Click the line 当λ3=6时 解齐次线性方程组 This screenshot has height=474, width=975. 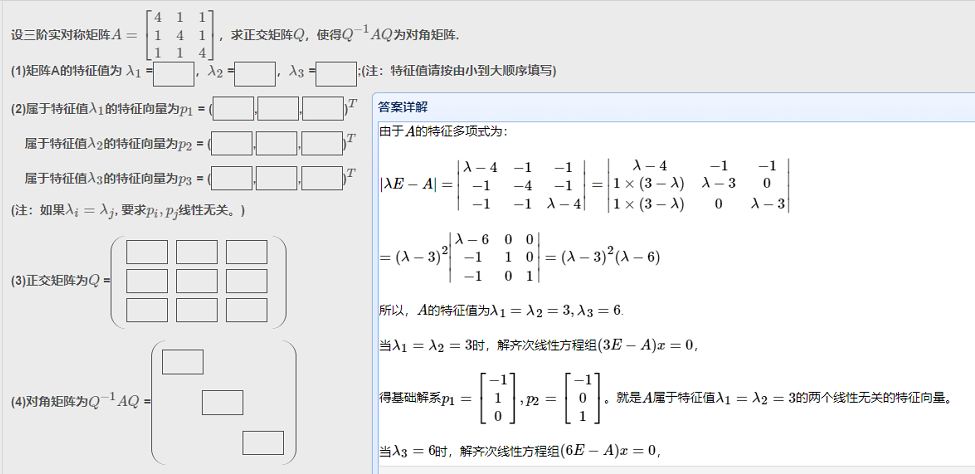pyautogui.click(x=519, y=452)
